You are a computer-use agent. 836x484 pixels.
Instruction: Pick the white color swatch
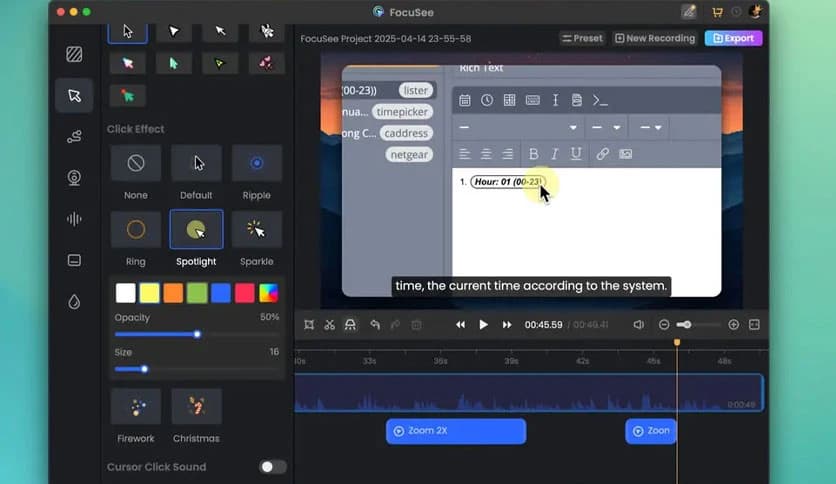[x=126, y=293]
